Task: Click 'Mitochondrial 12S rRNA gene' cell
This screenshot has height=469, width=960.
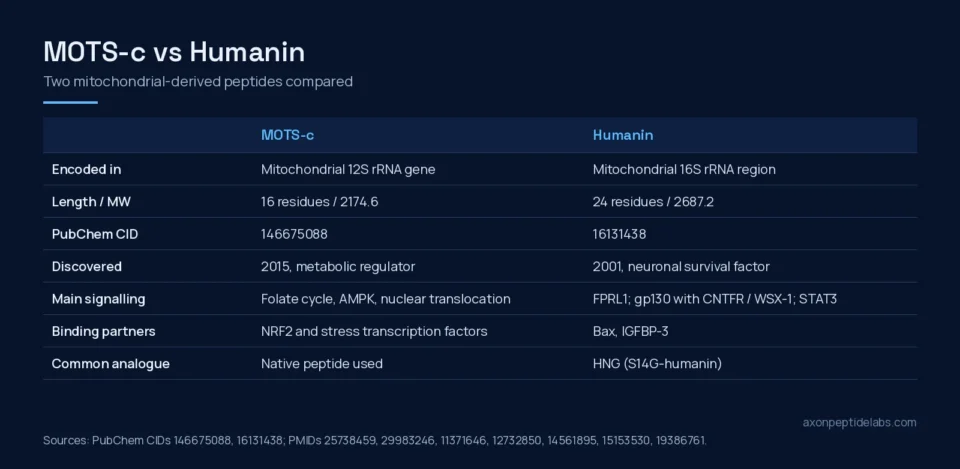Action: pyautogui.click(x=348, y=170)
